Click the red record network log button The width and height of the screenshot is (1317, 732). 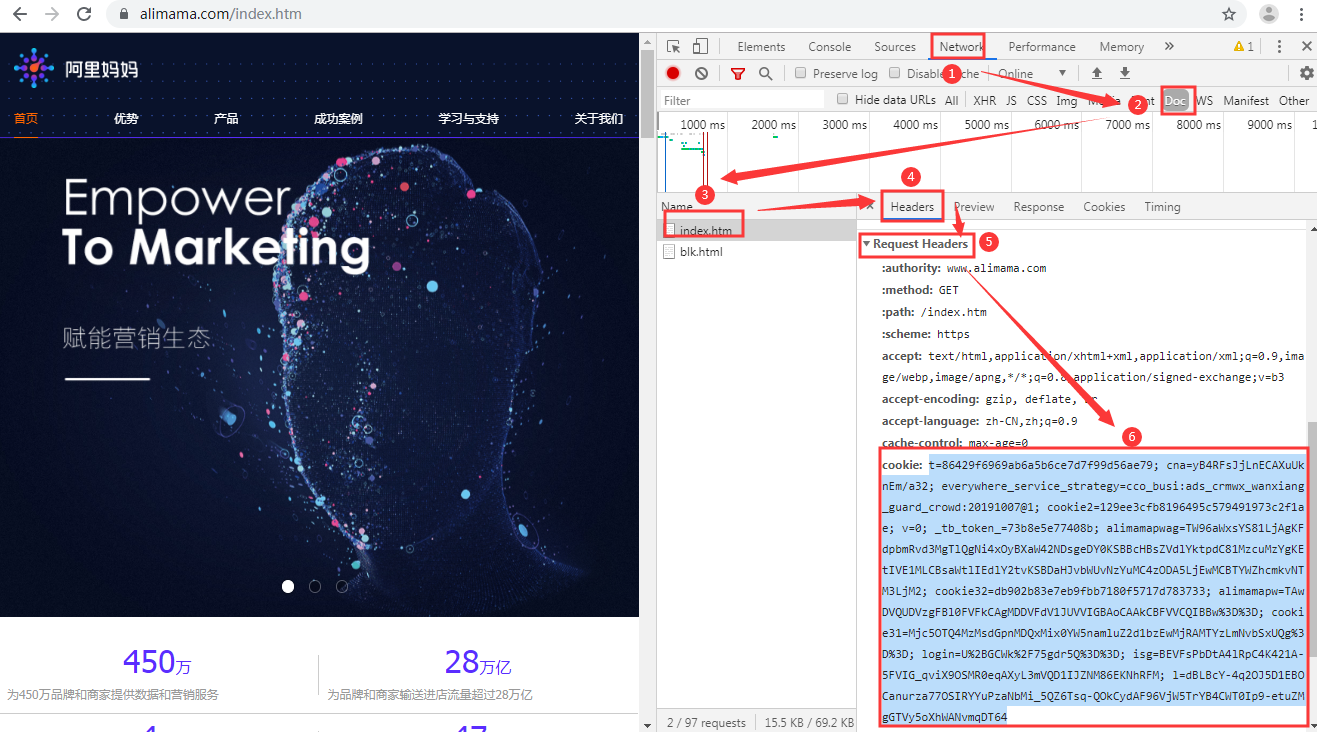point(673,73)
